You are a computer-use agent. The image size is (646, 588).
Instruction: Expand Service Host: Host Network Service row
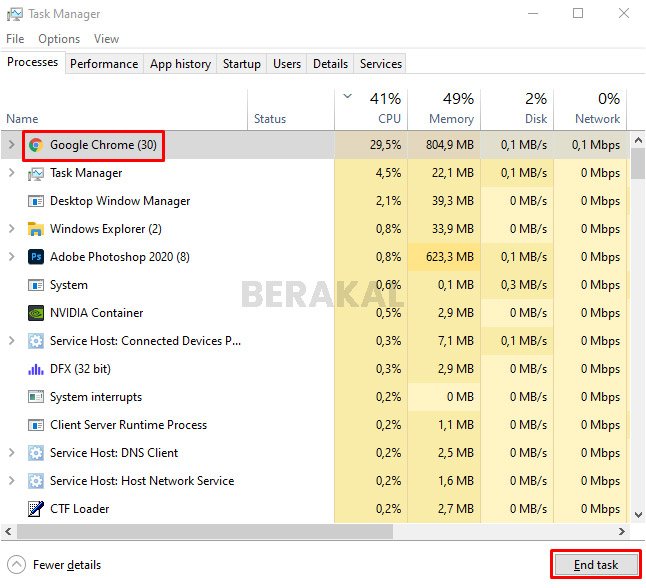(12, 481)
